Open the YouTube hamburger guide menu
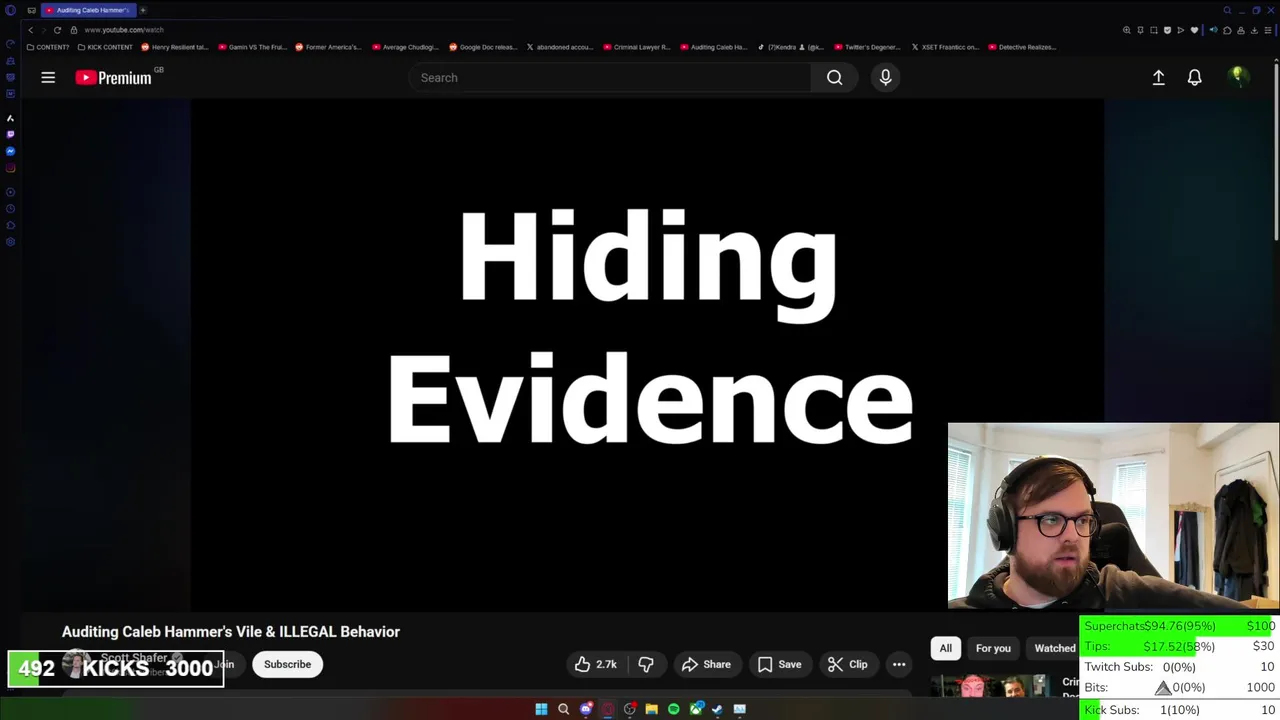 [48, 77]
